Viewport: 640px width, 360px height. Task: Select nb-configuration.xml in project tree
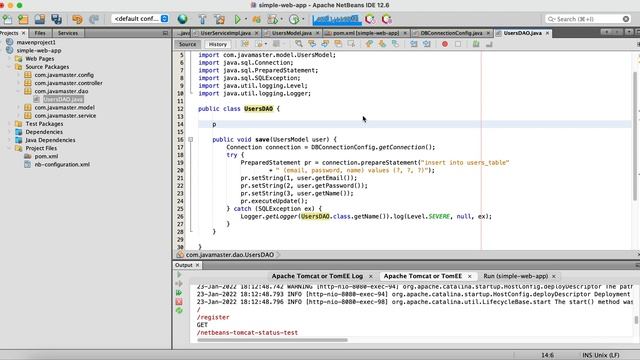click(62, 164)
